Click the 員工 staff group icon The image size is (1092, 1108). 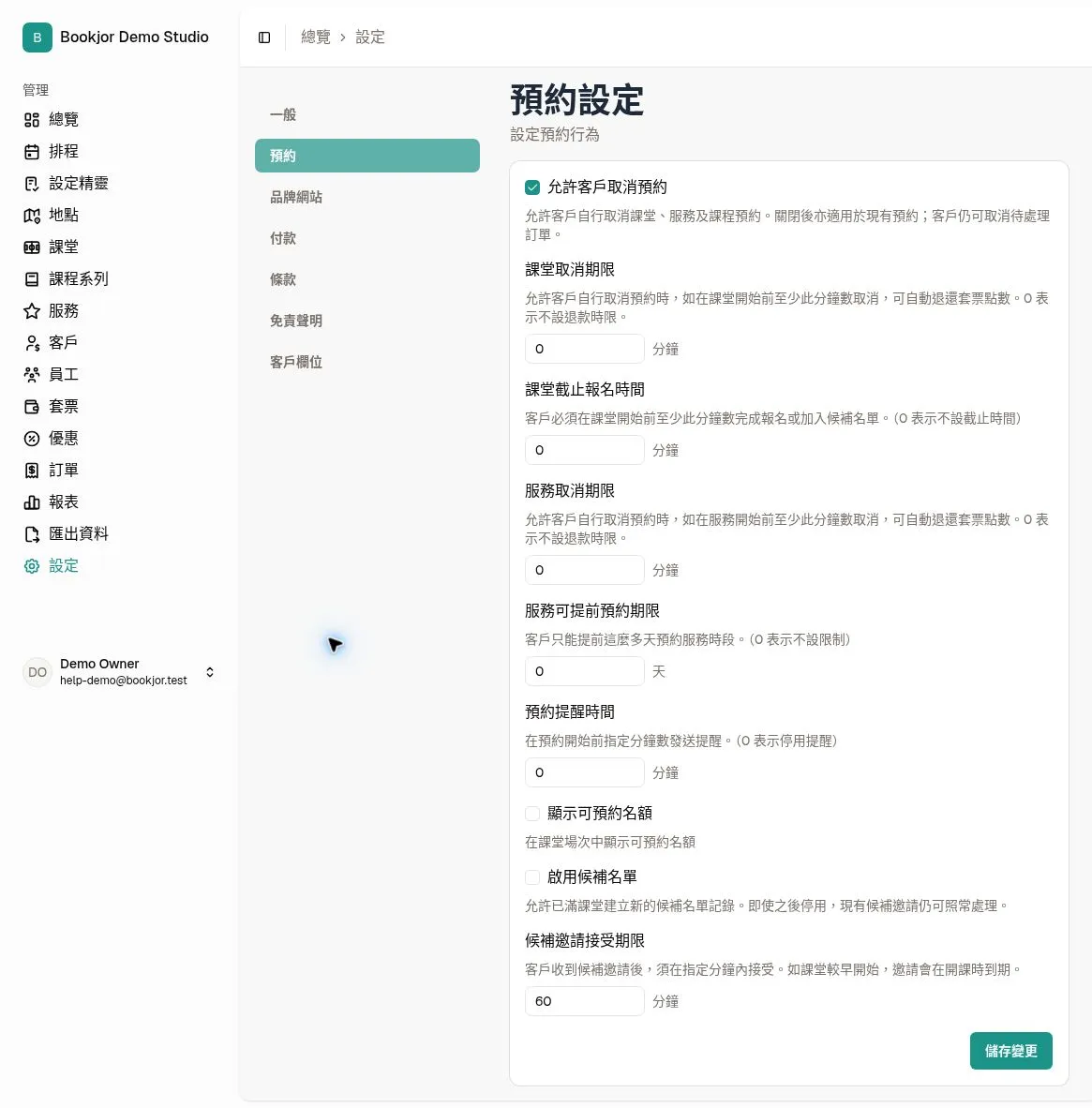click(x=32, y=375)
